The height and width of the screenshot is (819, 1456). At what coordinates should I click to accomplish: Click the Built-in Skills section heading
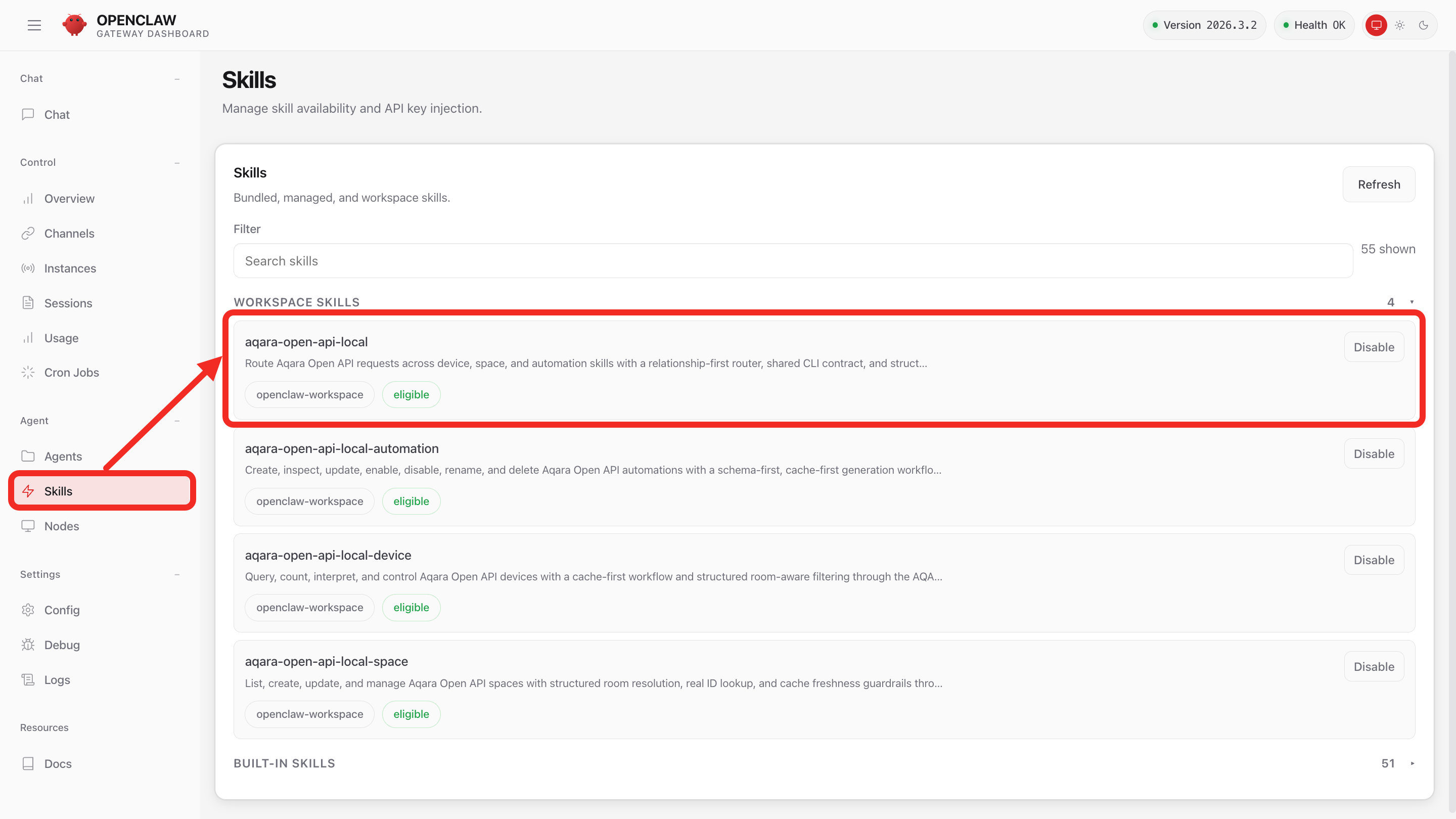[x=284, y=763]
